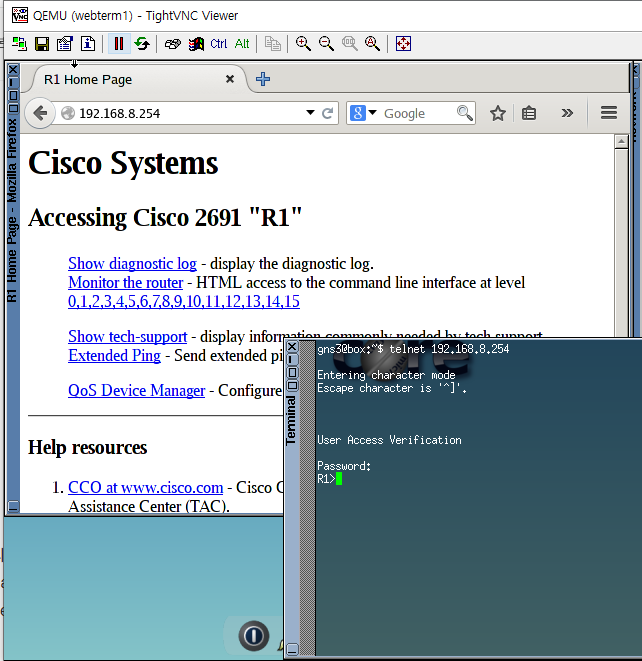Show bookmarks list icon
Screen dimensions: 642x661
pyautogui.click(x=529, y=113)
